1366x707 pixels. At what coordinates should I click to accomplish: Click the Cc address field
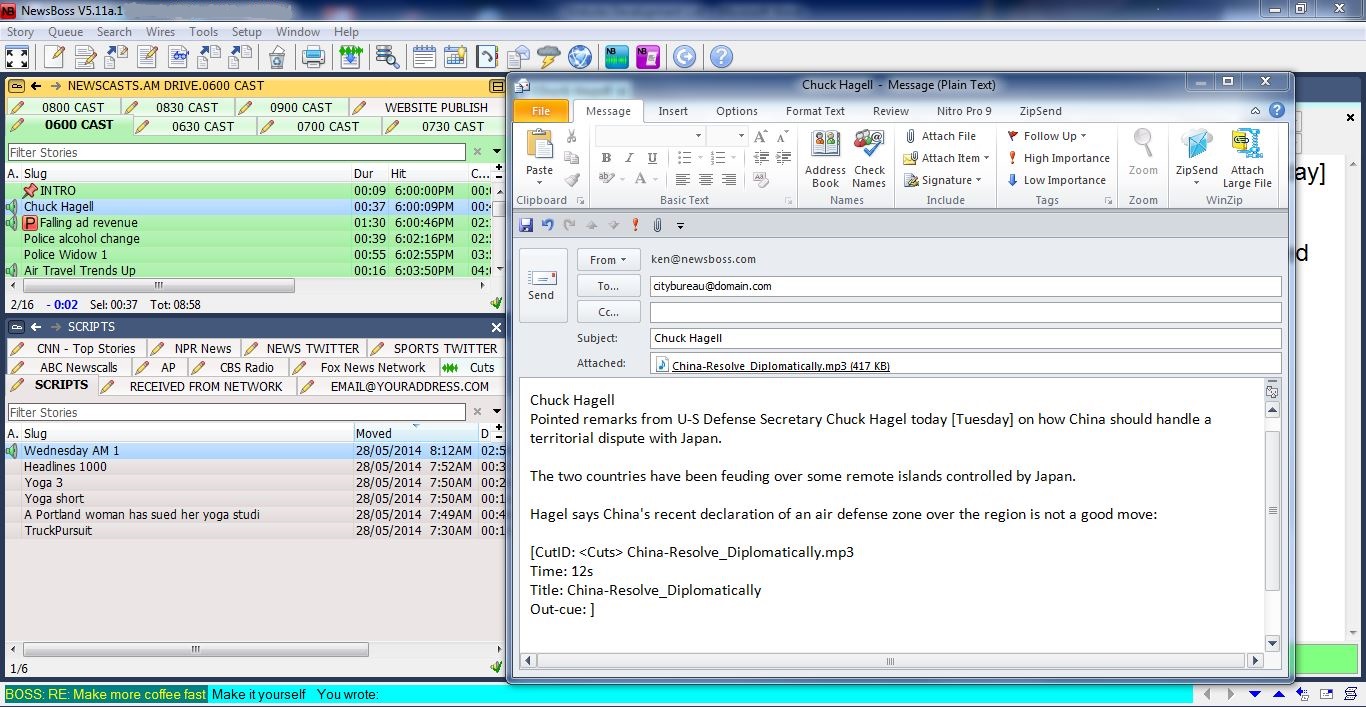coord(965,312)
